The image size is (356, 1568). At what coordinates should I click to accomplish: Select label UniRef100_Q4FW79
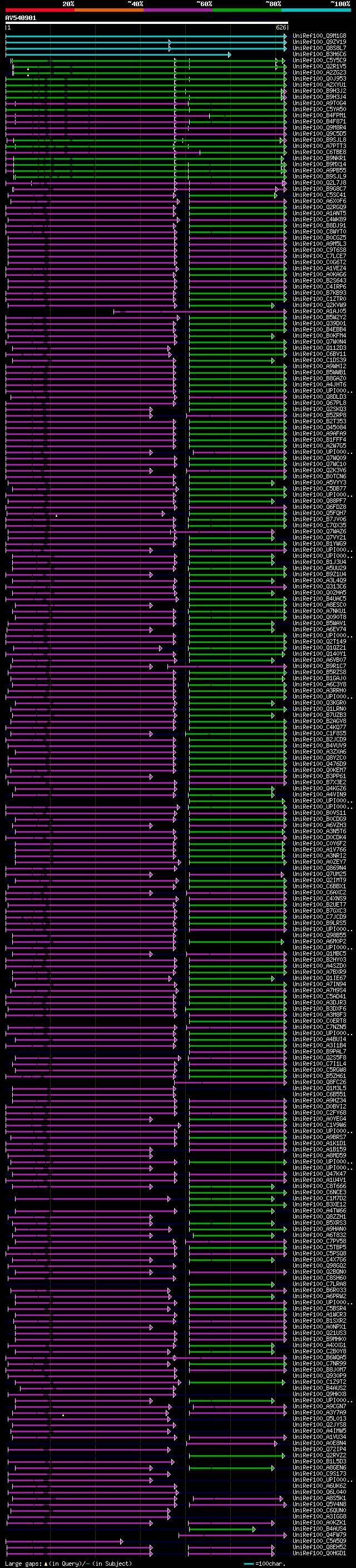click(319, 1535)
